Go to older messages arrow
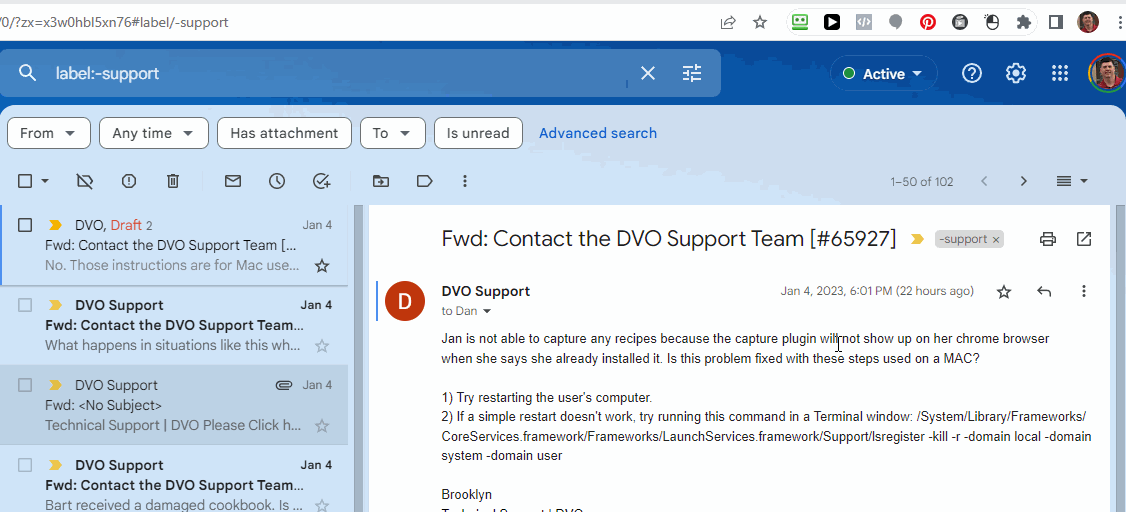Image resolution: width=1126 pixels, height=512 pixels. coord(1024,181)
